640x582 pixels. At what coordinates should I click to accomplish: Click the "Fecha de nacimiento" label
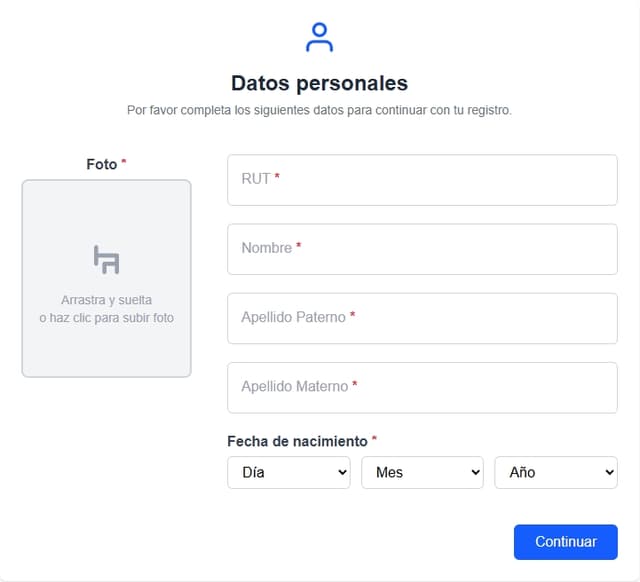pos(297,441)
